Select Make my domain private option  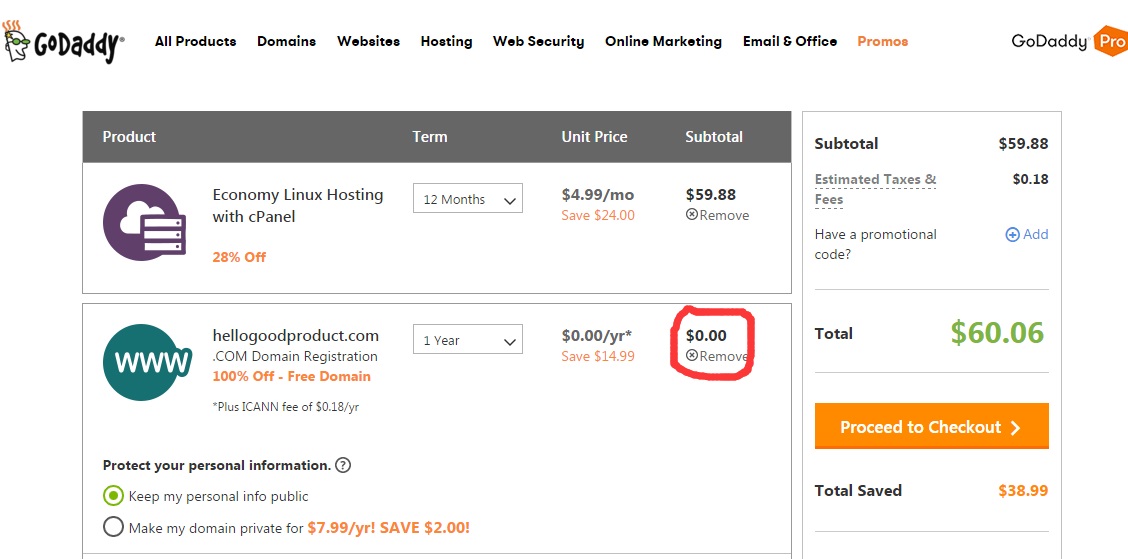(113, 527)
